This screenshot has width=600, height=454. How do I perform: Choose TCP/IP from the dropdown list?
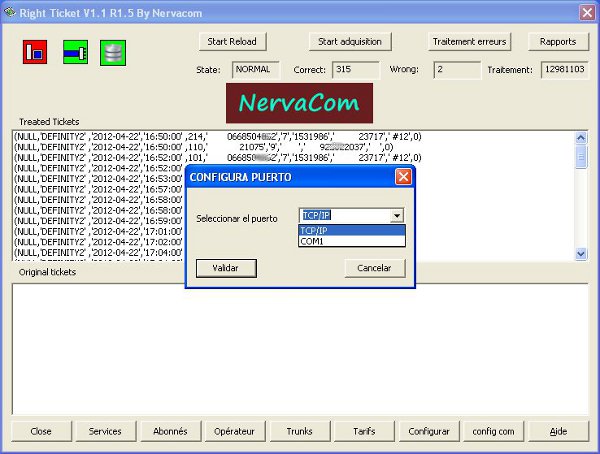[352, 230]
